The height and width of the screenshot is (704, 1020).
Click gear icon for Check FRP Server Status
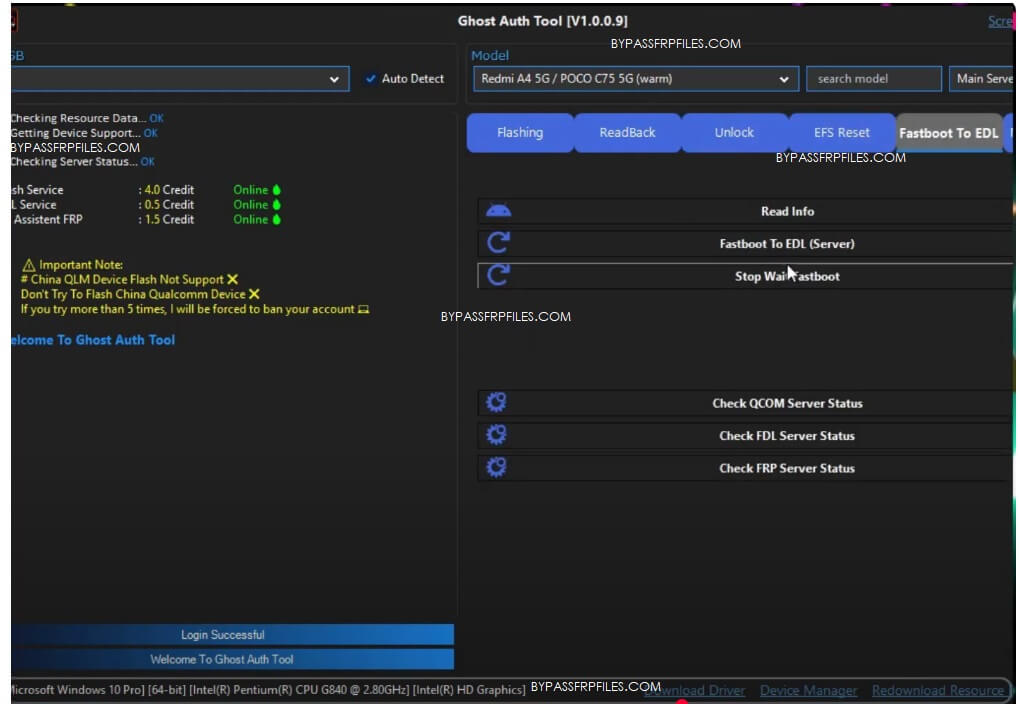pyautogui.click(x=496, y=467)
